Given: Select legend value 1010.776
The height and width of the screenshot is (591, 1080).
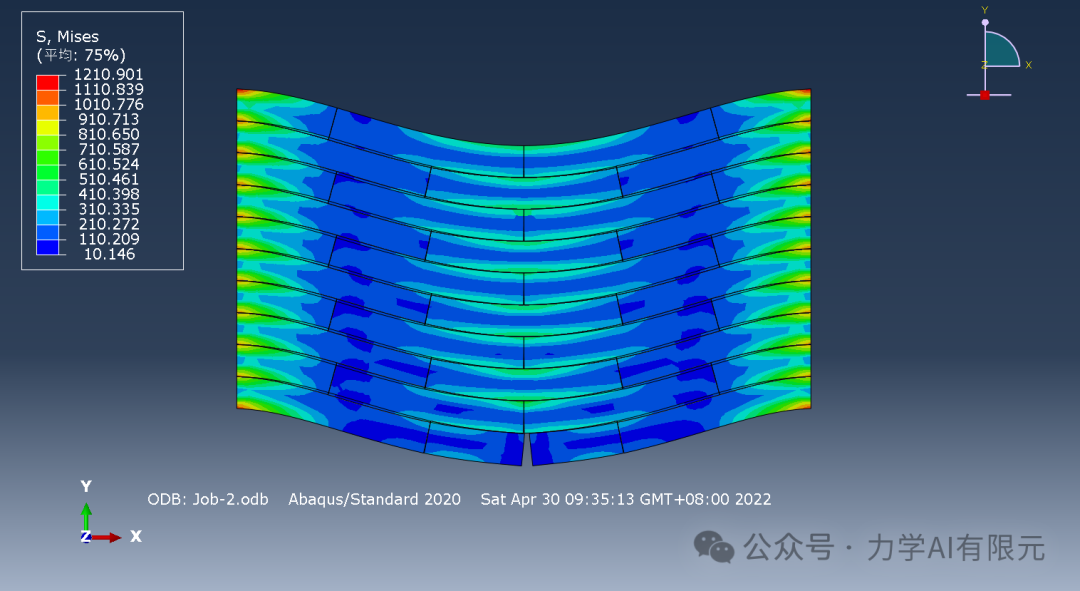Looking at the screenshot, I should point(109,105).
